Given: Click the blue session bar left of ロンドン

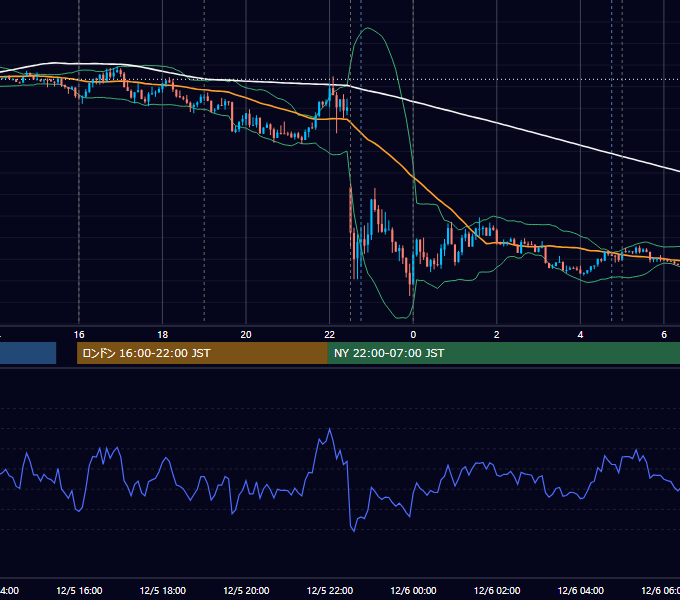Looking at the screenshot, I should (28, 353).
